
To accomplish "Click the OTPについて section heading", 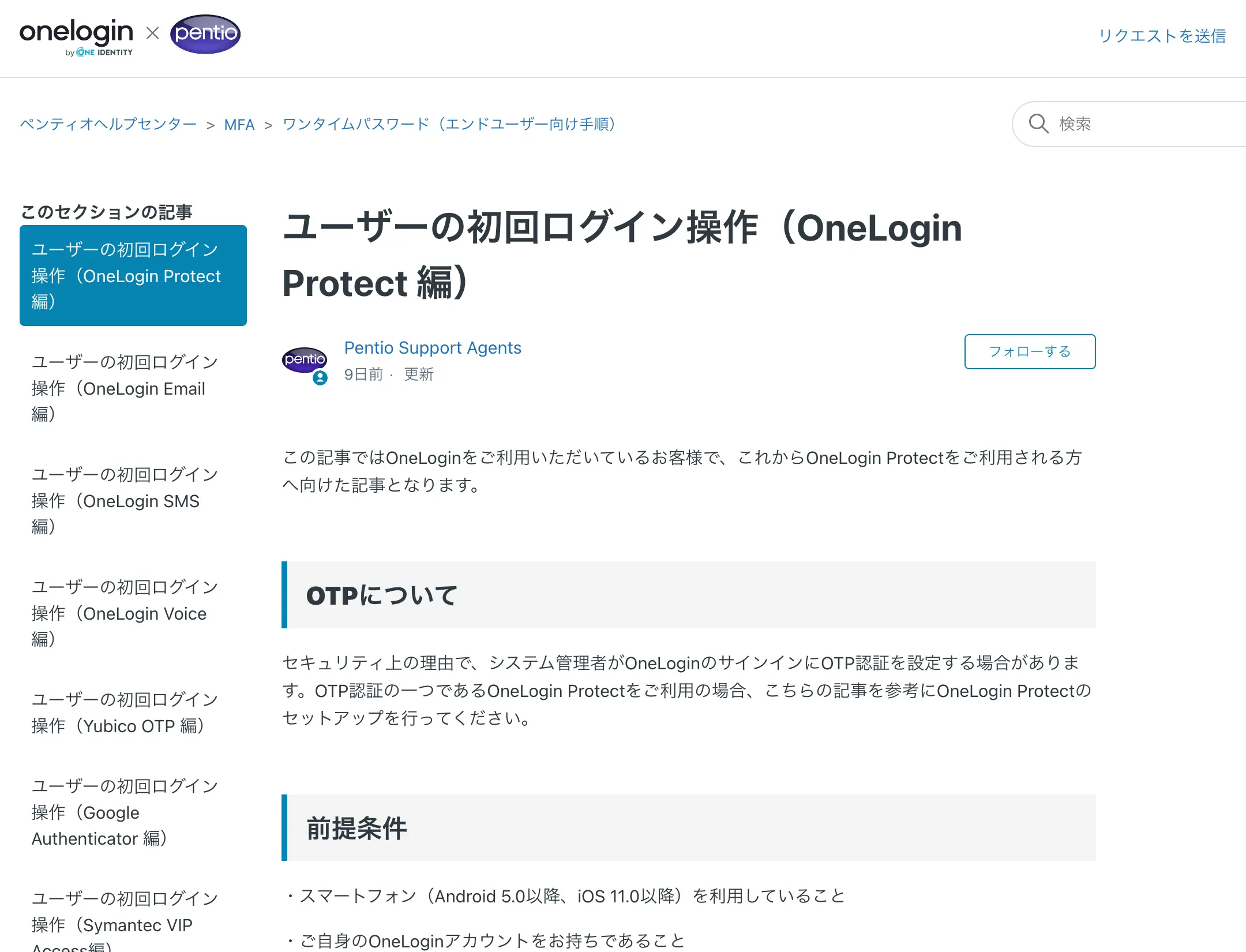I will (382, 595).
